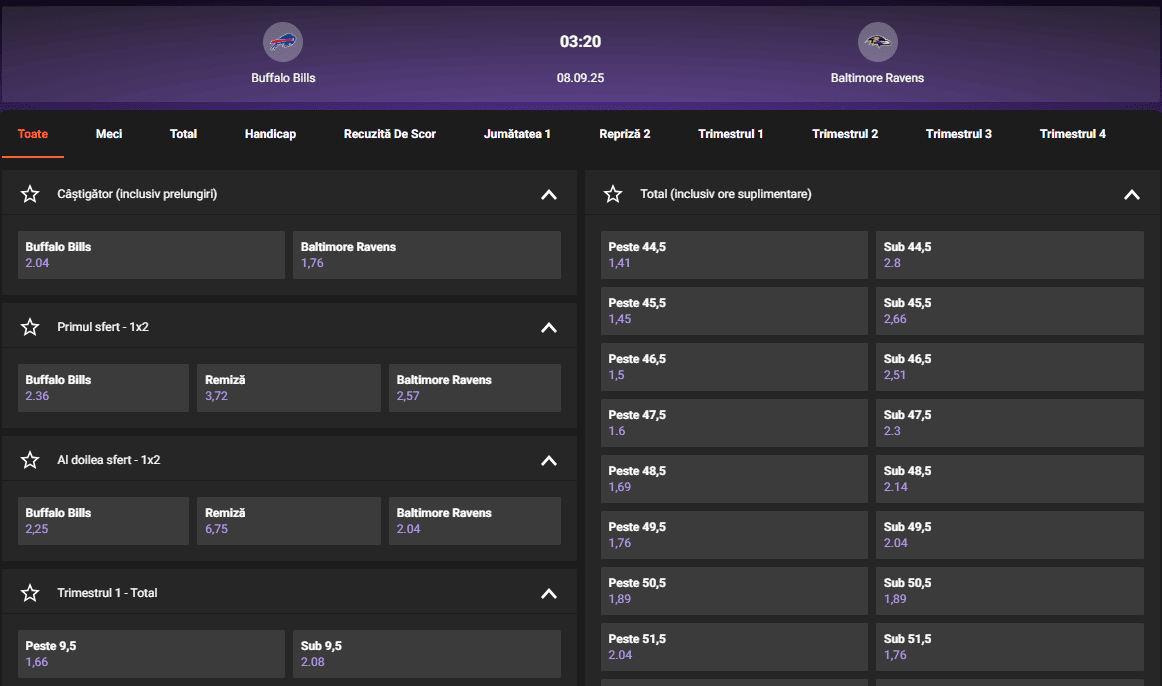Select Sub 51,5 total odds
1162x686 pixels.
[x=1010, y=647]
